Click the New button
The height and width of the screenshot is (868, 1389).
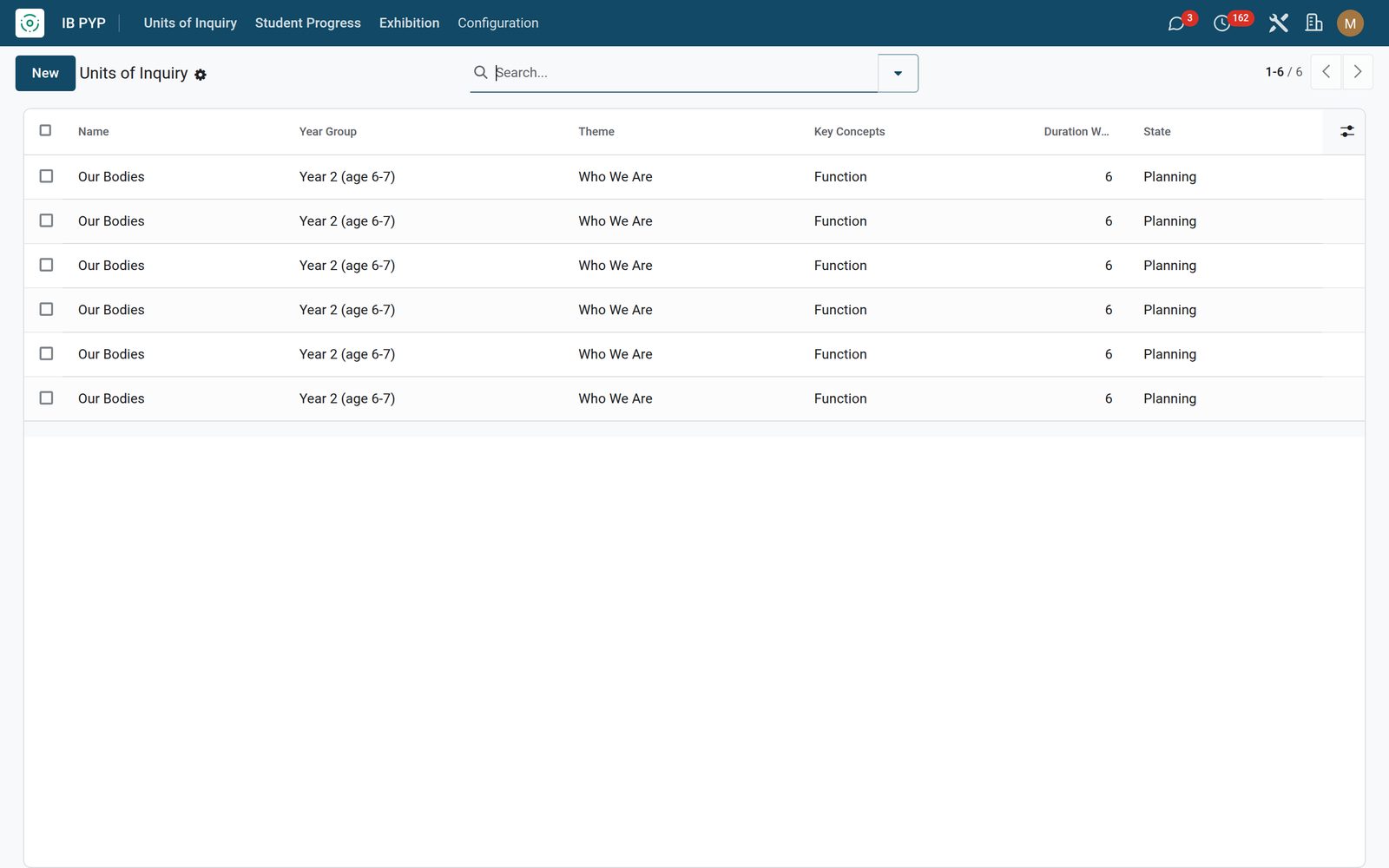point(45,73)
